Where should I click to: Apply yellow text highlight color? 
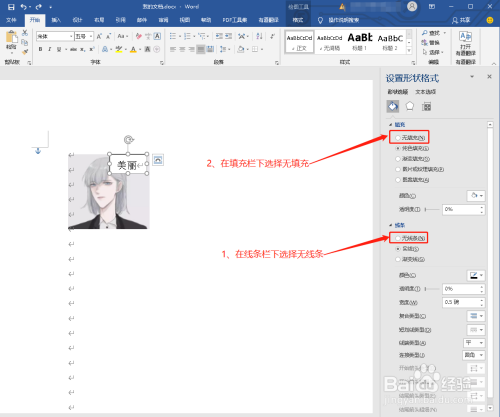point(119,49)
